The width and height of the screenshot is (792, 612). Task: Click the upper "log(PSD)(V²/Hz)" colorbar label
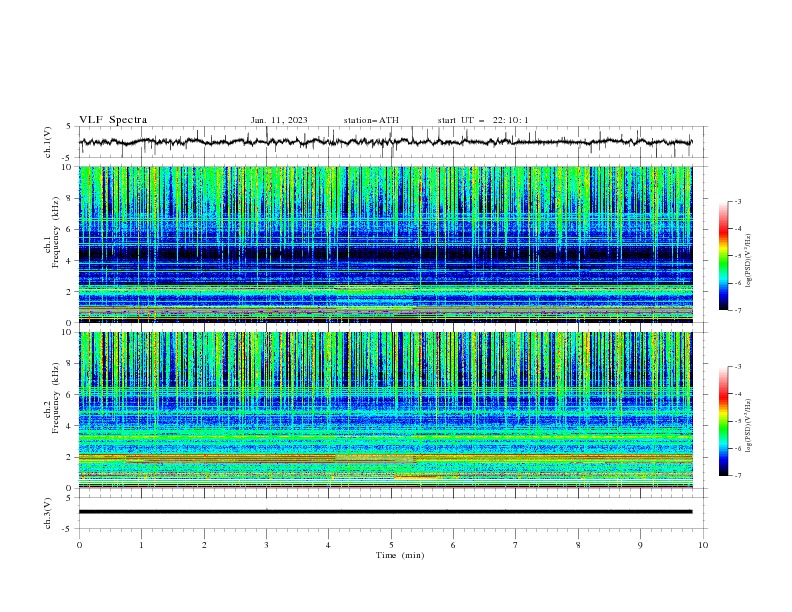[x=749, y=261]
